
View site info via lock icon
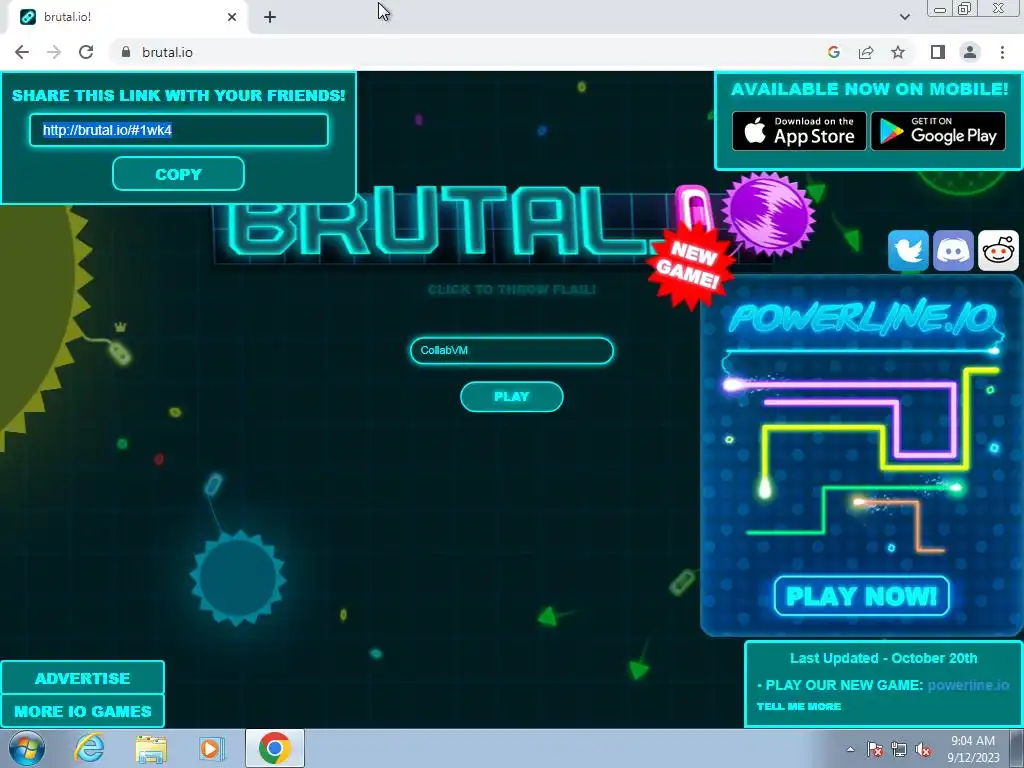[126, 52]
